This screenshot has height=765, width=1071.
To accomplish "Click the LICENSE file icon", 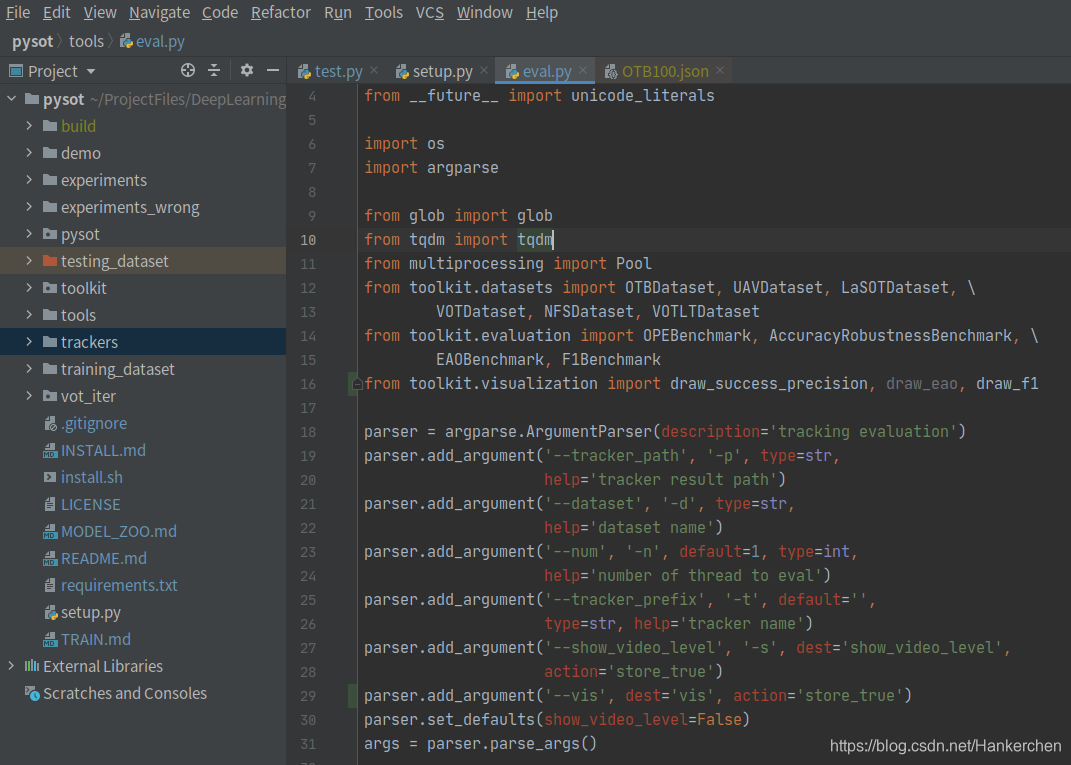I will [50, 505].
